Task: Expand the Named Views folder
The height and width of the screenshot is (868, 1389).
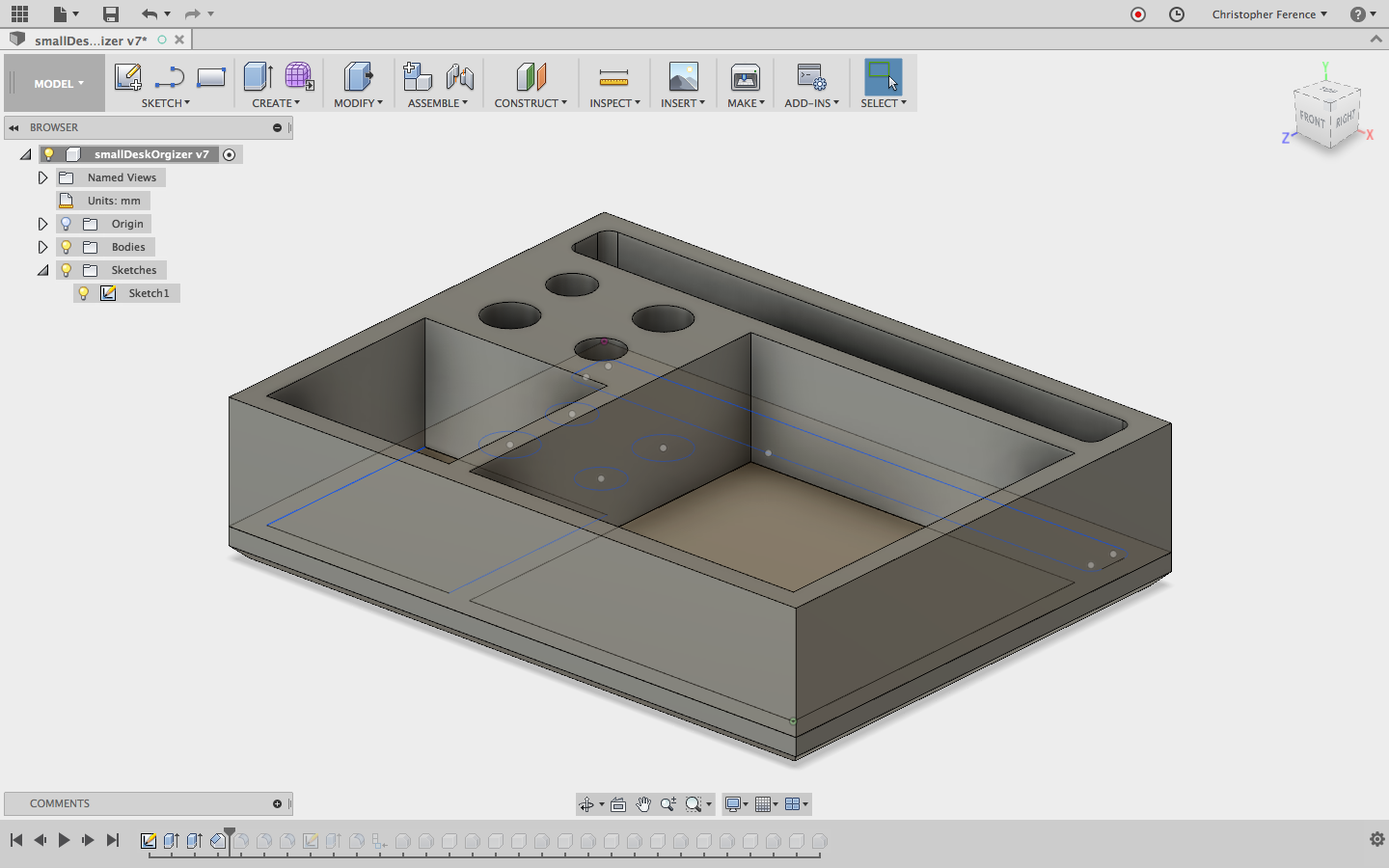Action: point(43,177)
